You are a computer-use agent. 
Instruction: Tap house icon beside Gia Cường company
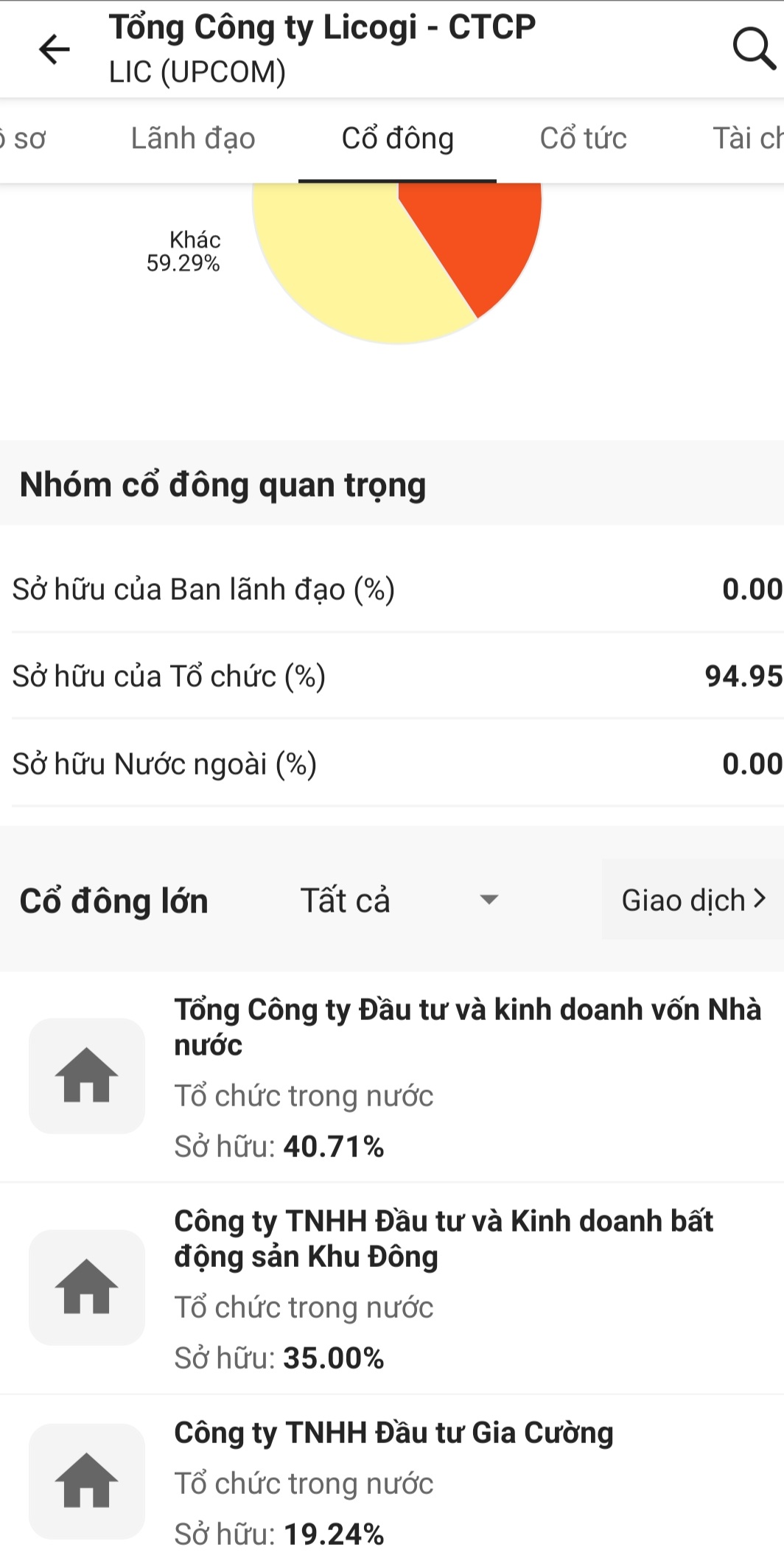(87, 1481)
